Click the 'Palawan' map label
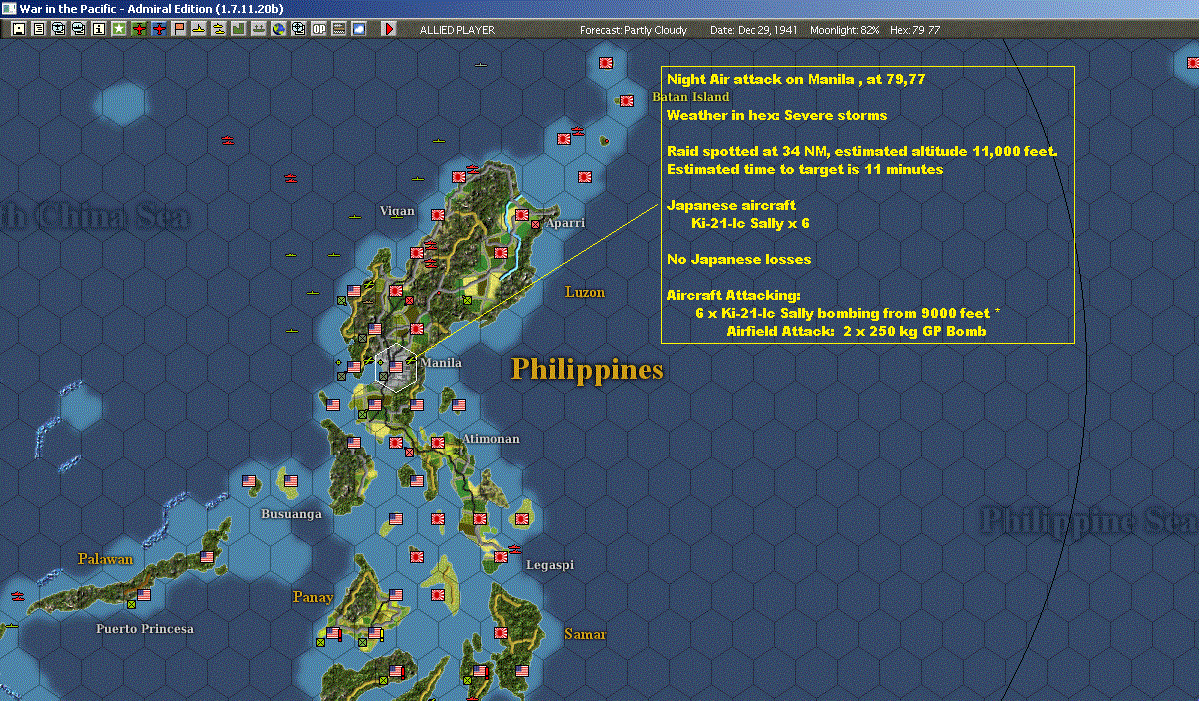The height and width of the screenshot is (701, 1199). pyautogui.click(x=106, y=559)
